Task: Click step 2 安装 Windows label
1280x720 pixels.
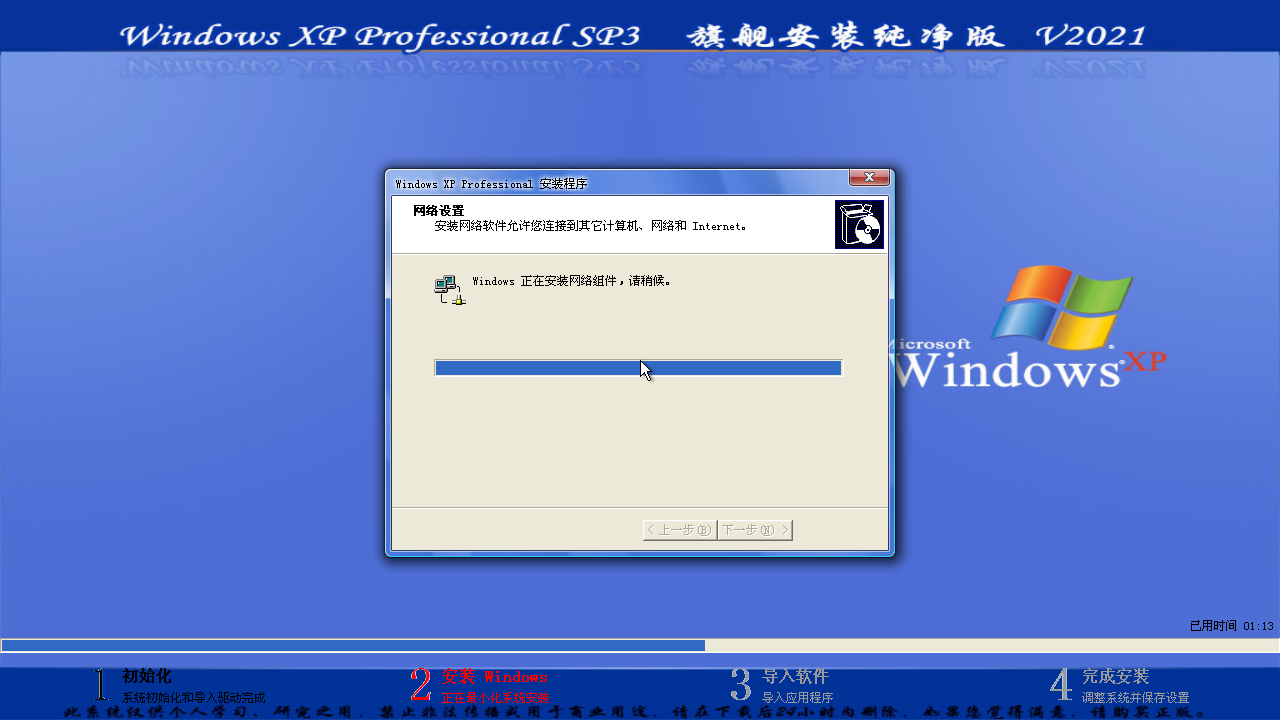Action: [495, 677]
